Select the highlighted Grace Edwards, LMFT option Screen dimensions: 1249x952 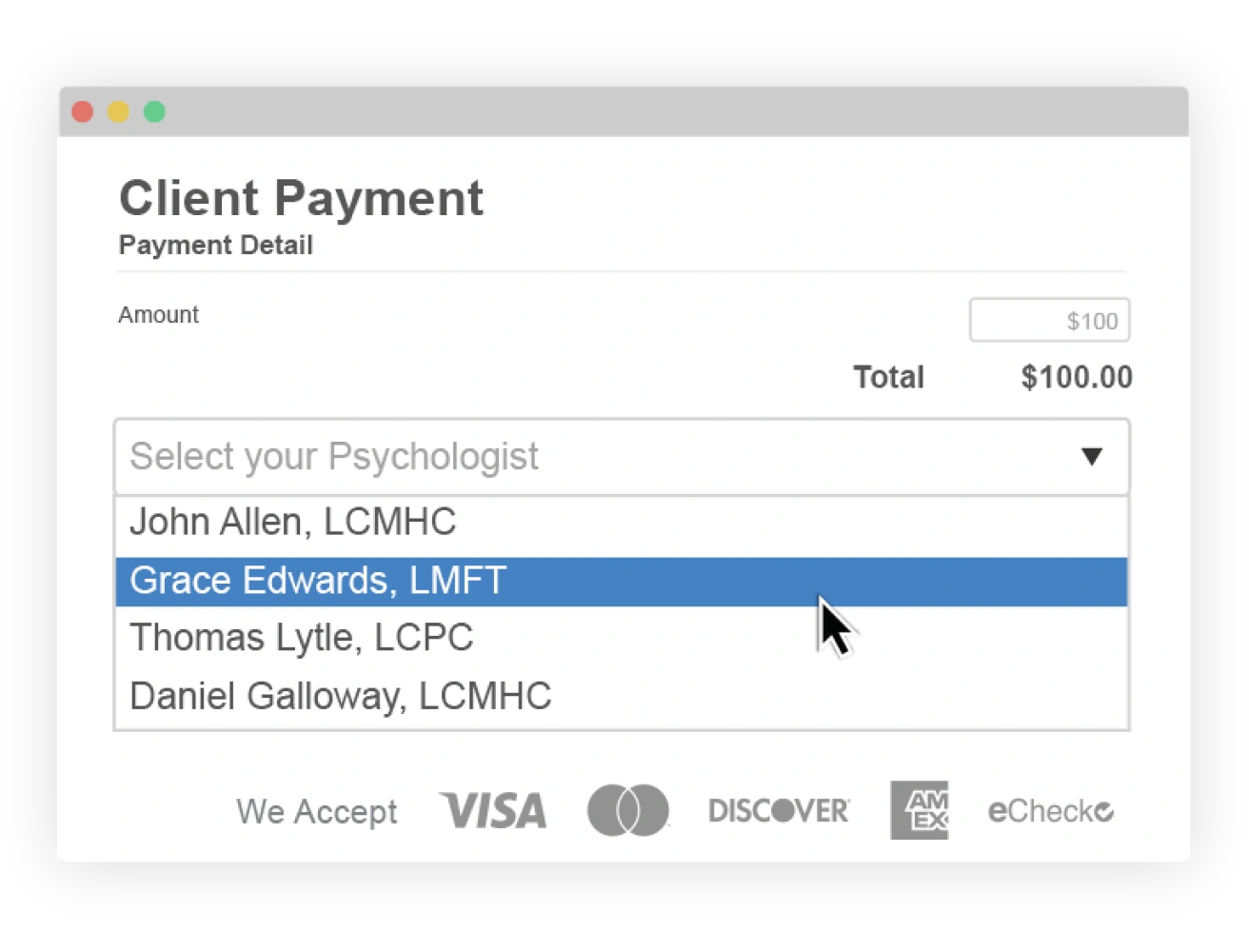click(x=318, y=580)
